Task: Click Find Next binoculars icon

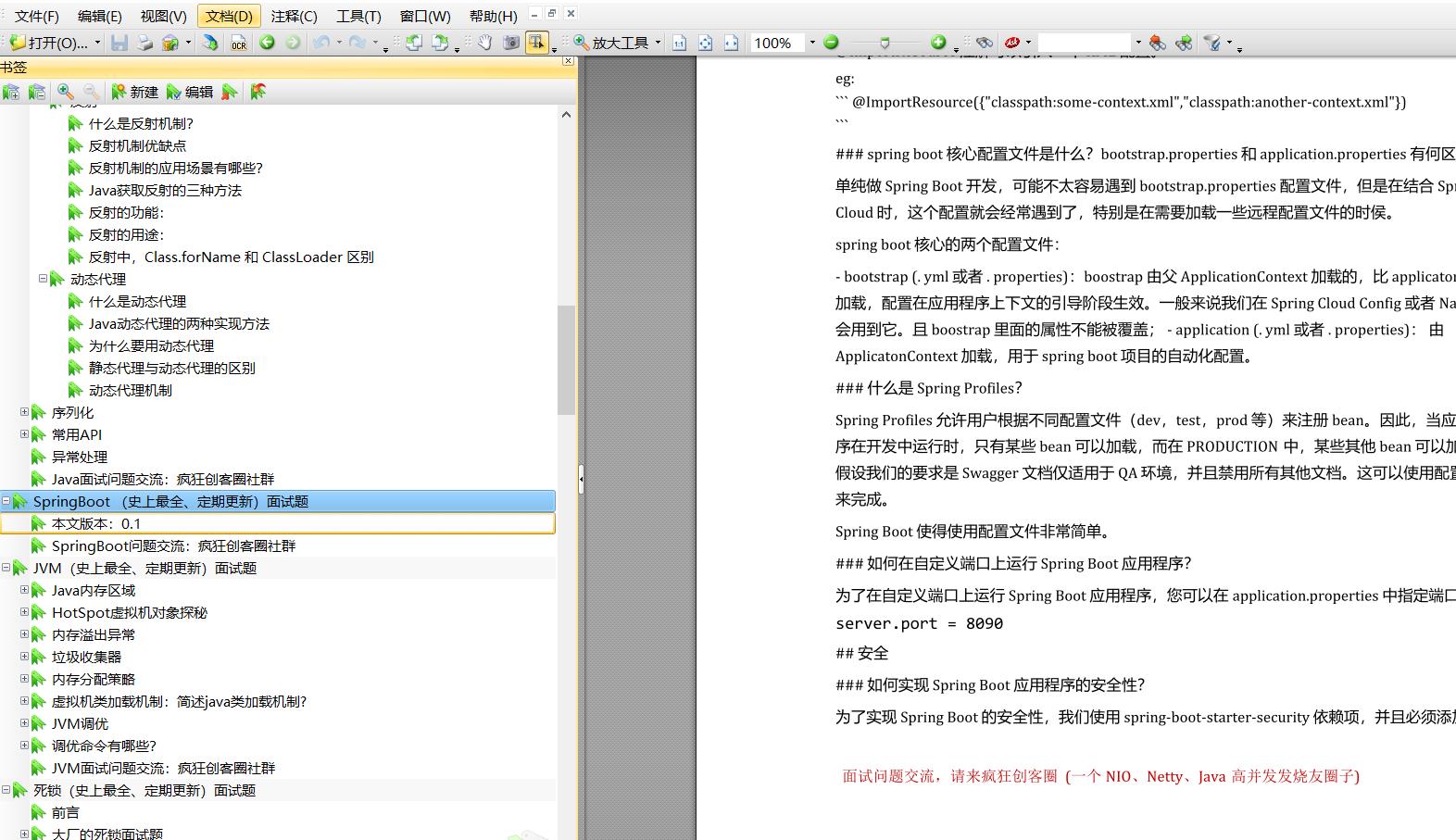Action: point(1184,43)
